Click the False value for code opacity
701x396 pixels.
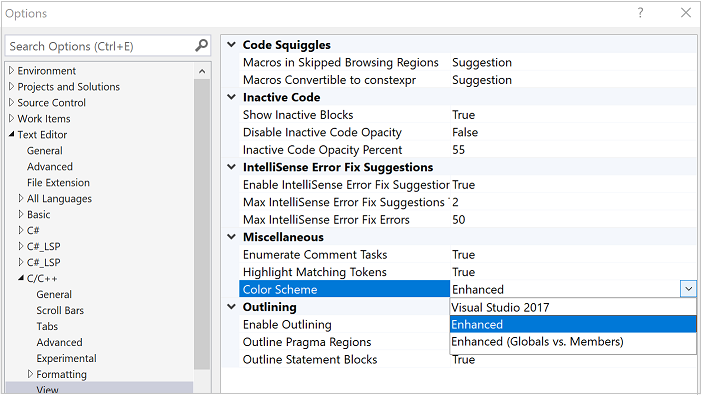tap(465, 132)
